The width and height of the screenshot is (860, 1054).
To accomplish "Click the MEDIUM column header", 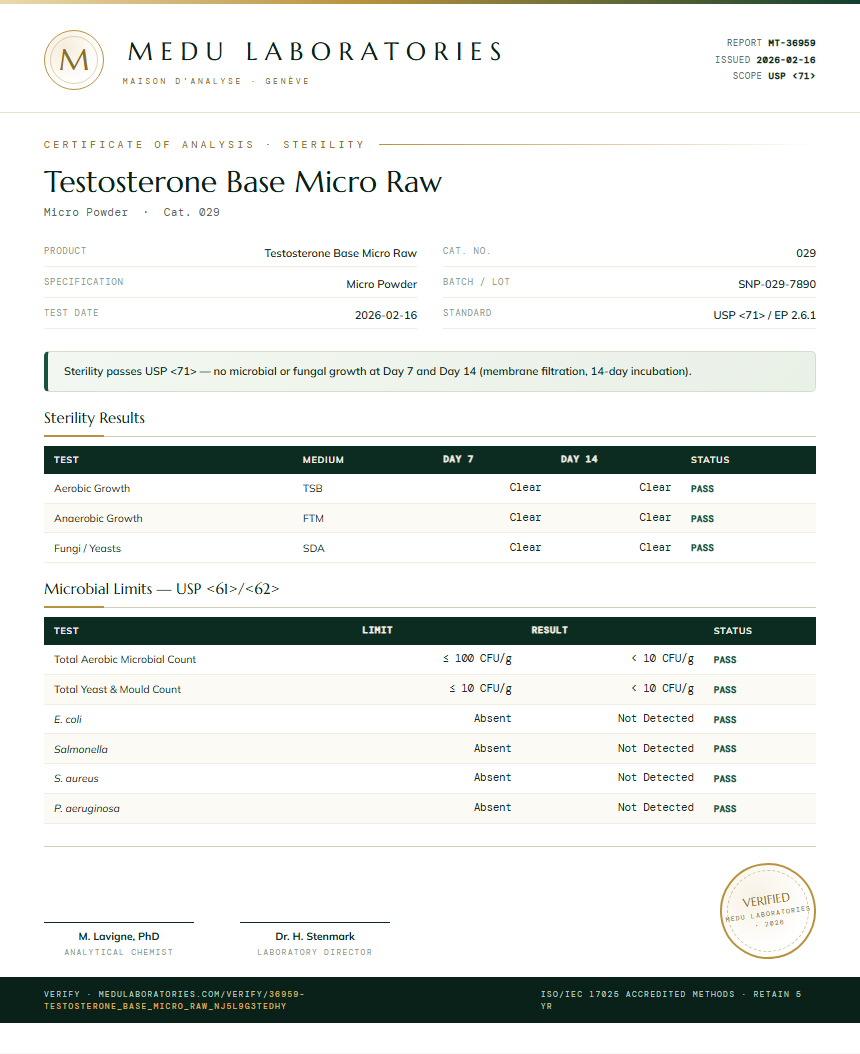I will [323, 460].
